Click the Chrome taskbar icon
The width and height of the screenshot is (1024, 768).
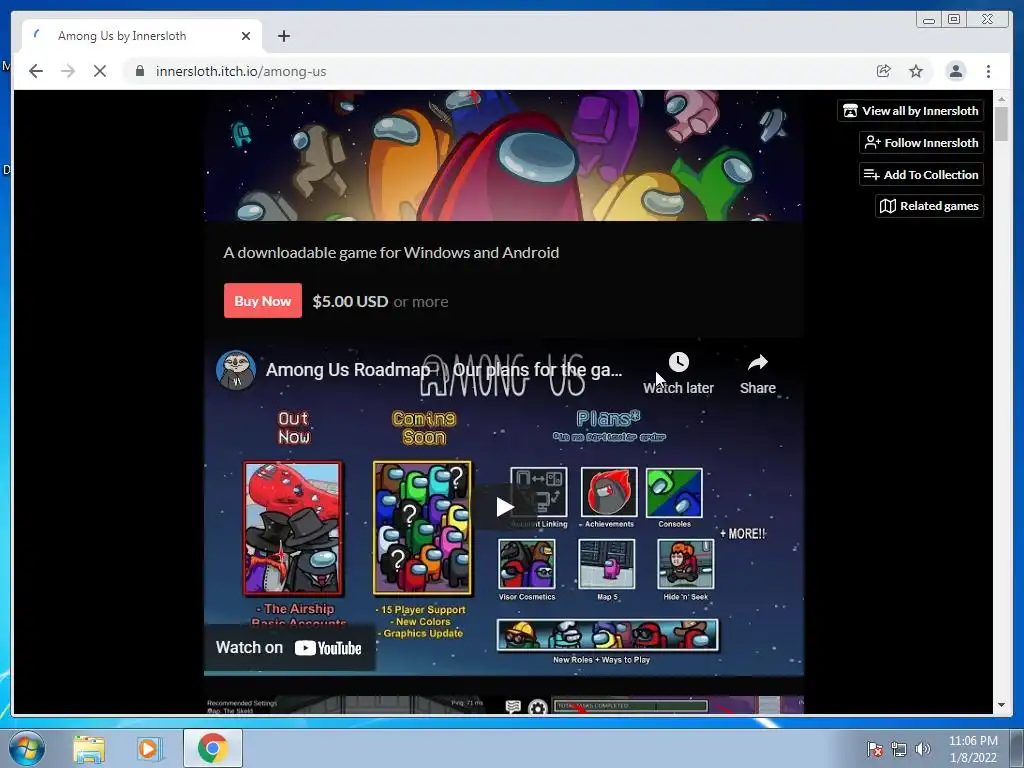(x=212, y=748)
